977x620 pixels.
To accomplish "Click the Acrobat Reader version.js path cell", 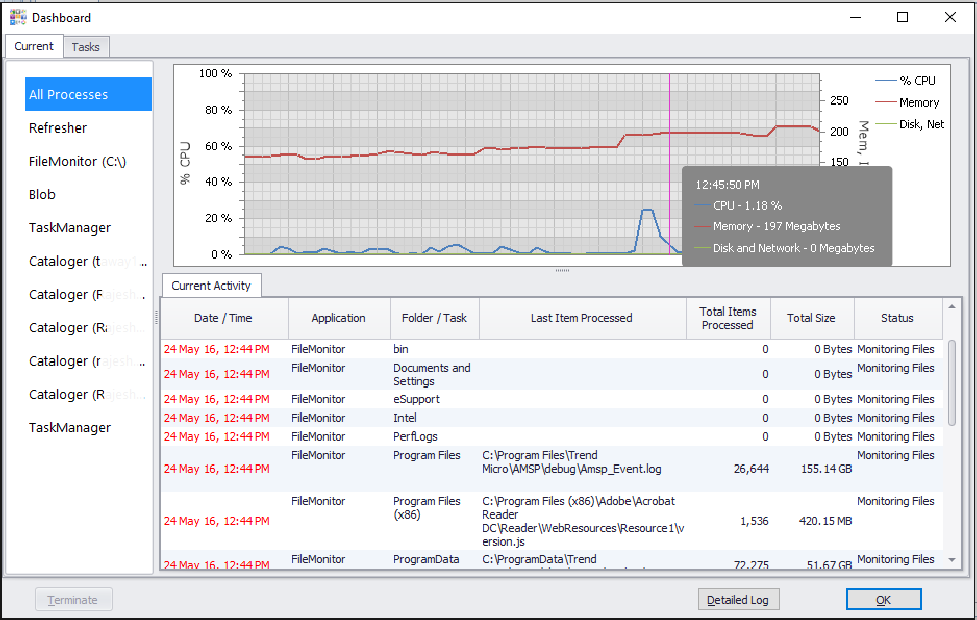I will point(582,522).
